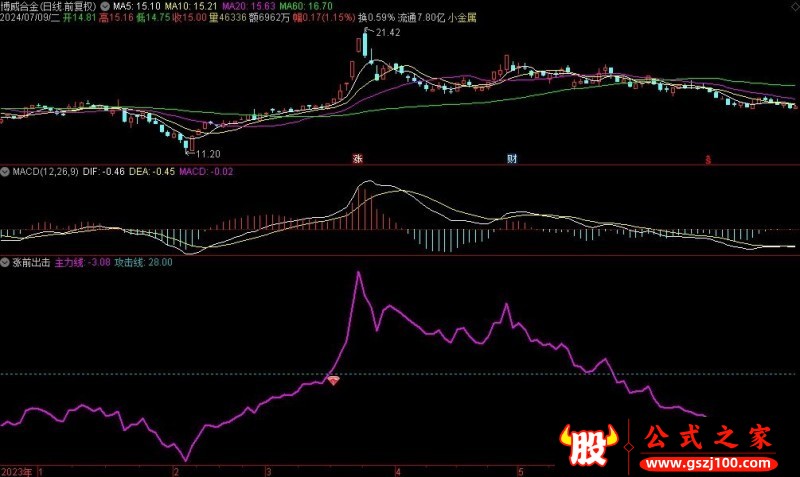Click the closing price 收15.00

190,18
